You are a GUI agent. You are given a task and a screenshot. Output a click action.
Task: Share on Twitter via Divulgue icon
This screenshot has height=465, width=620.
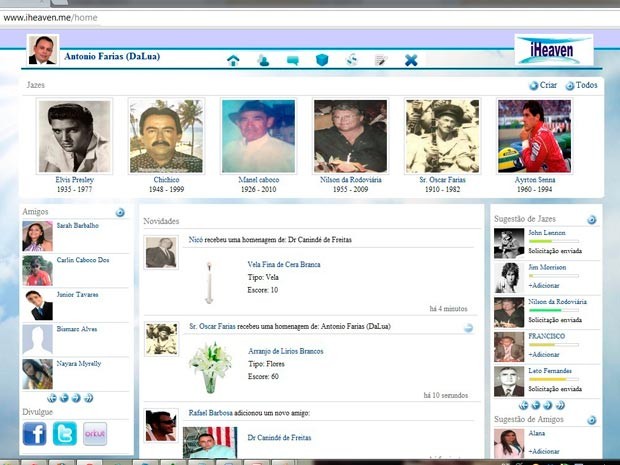65,434
